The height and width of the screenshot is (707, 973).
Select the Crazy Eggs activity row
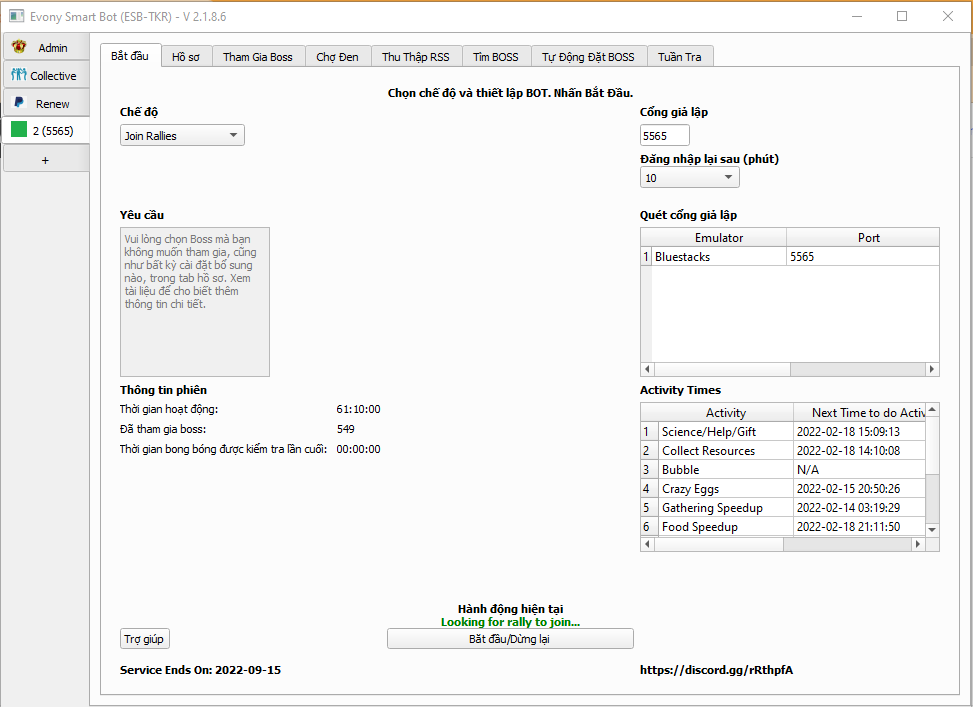point(725,489)
